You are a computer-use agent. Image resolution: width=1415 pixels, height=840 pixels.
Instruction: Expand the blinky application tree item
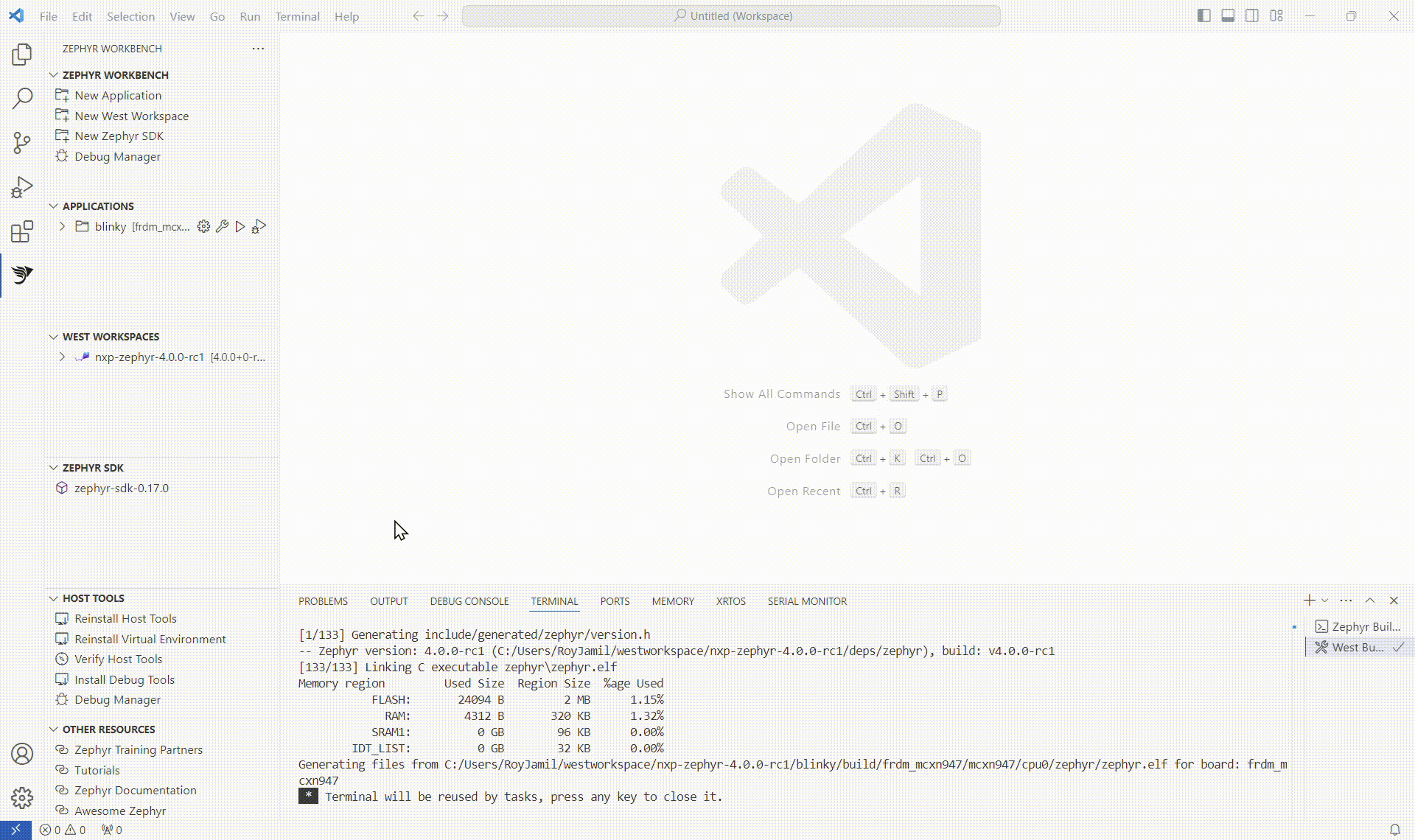coord(63,226)
